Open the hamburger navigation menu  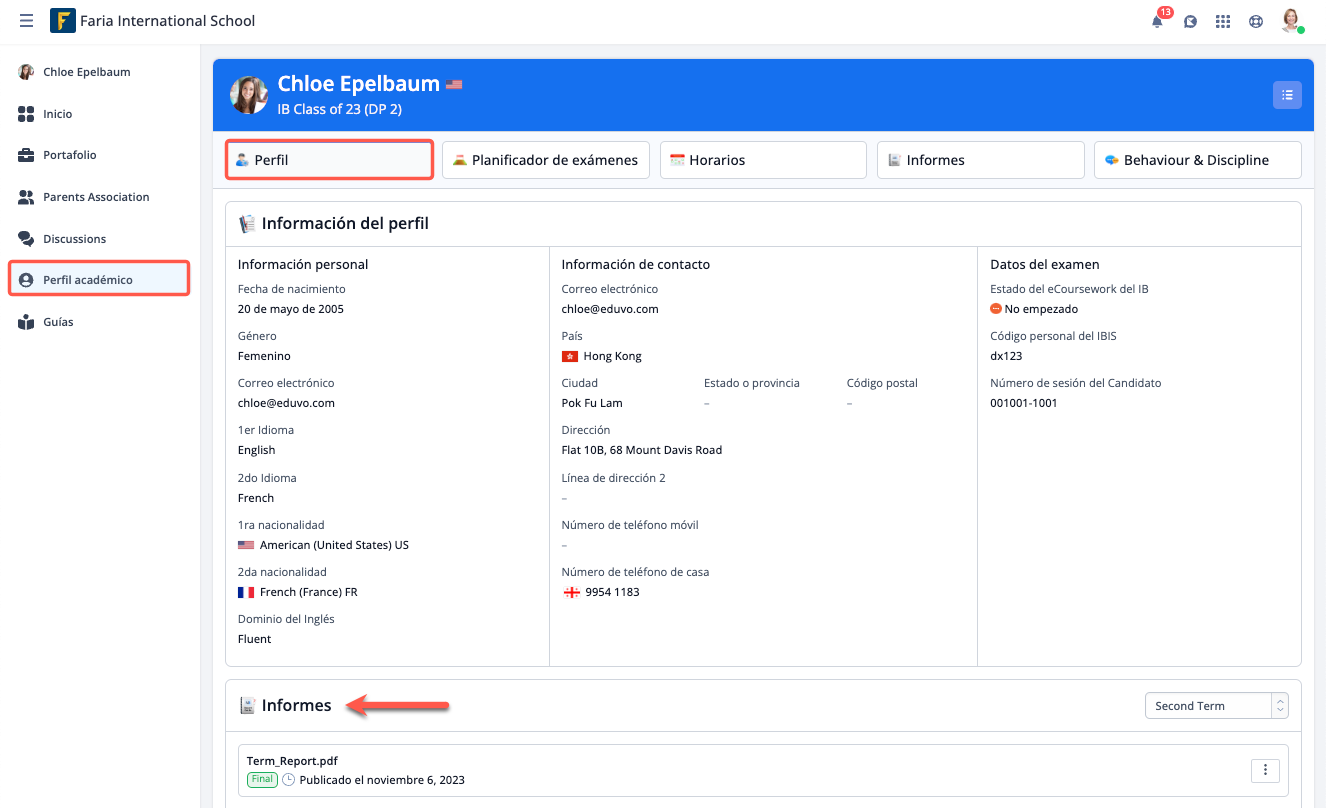26,21
